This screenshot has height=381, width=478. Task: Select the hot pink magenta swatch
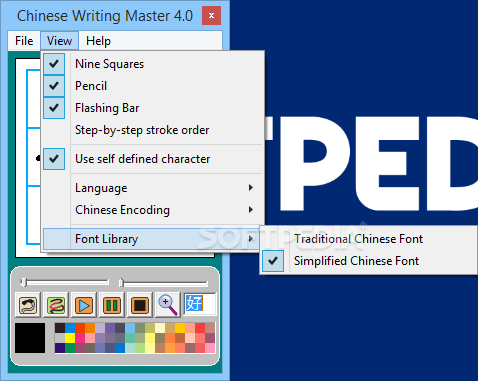(80, 338)
